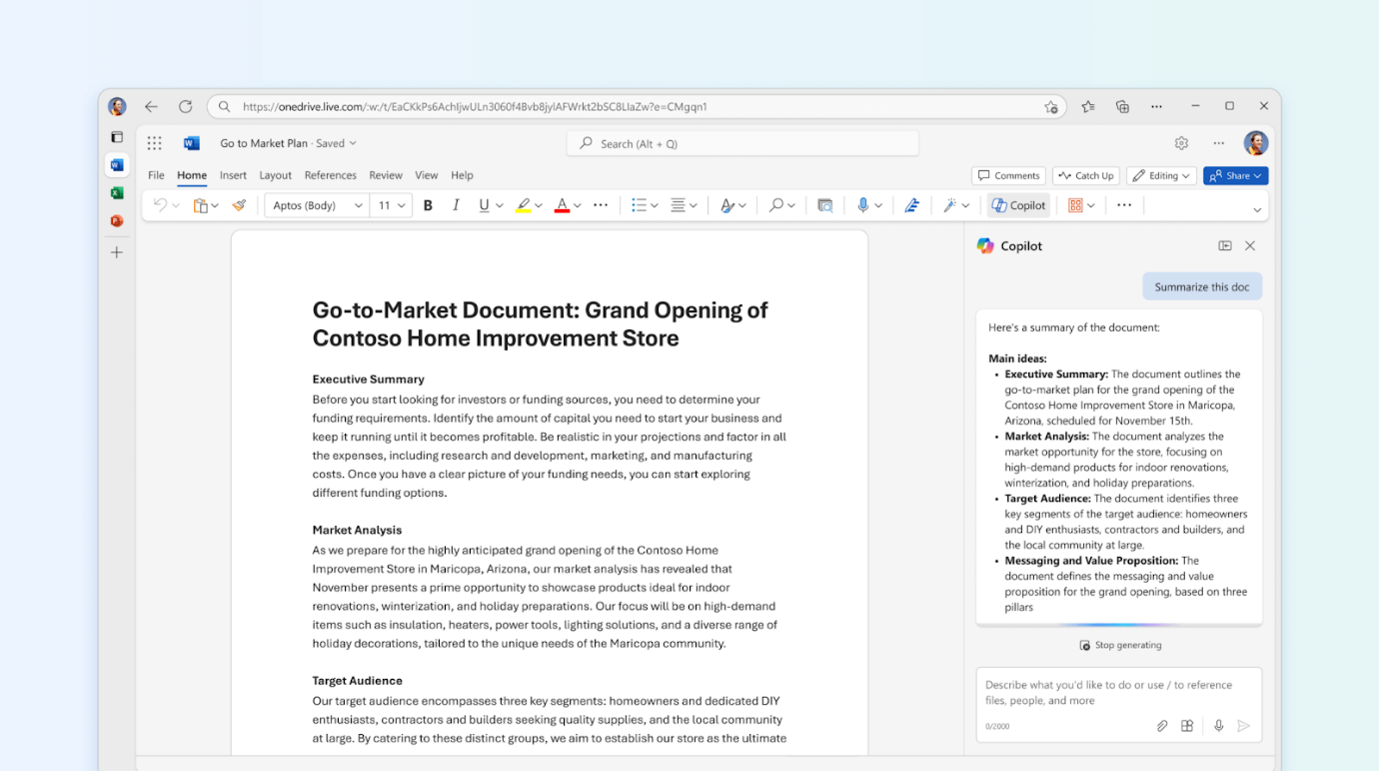Screen dimensions: 1384x776
Task: Click the Underline icon
Action: pos(485,206)
